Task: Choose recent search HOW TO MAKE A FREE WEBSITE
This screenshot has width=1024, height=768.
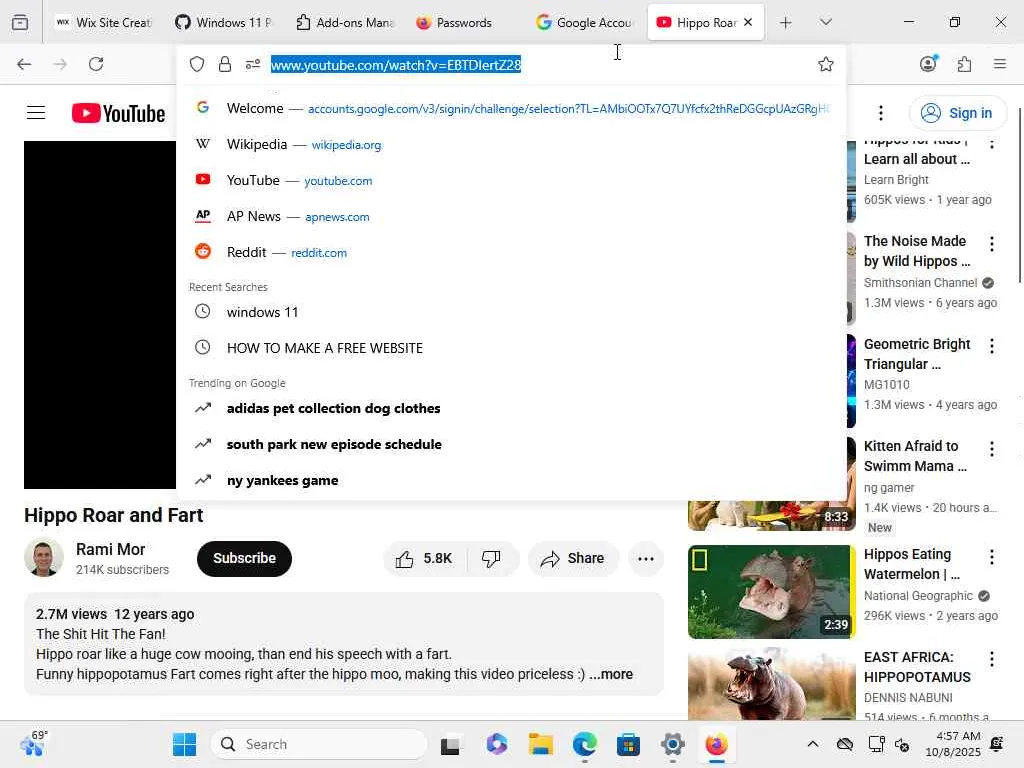Action: (511, 348)
